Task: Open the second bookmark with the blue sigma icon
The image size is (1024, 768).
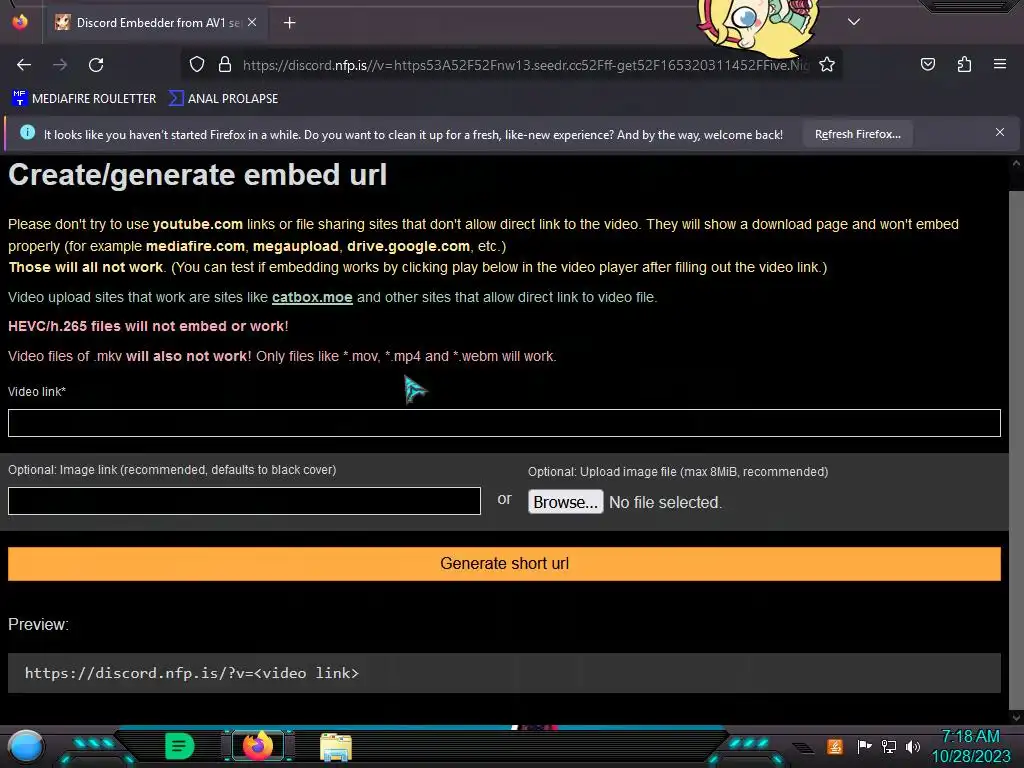Action: (223, 99)
